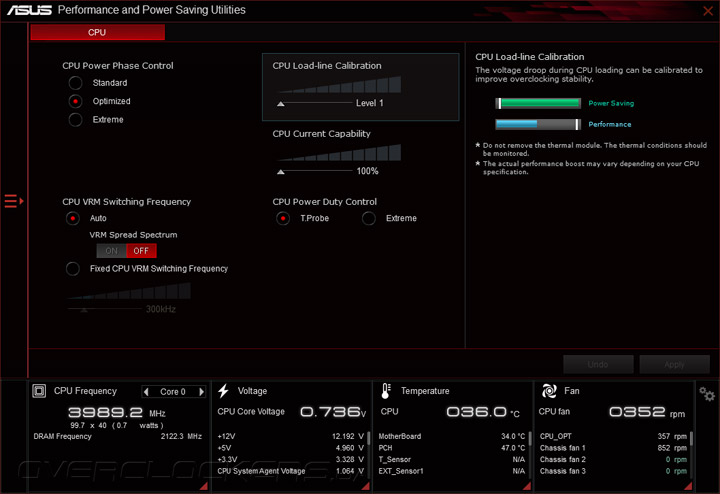The width and height of the screenshot is (720, 494).
Task: Click the Level 1 calibration value
Action: coord(370,103)
